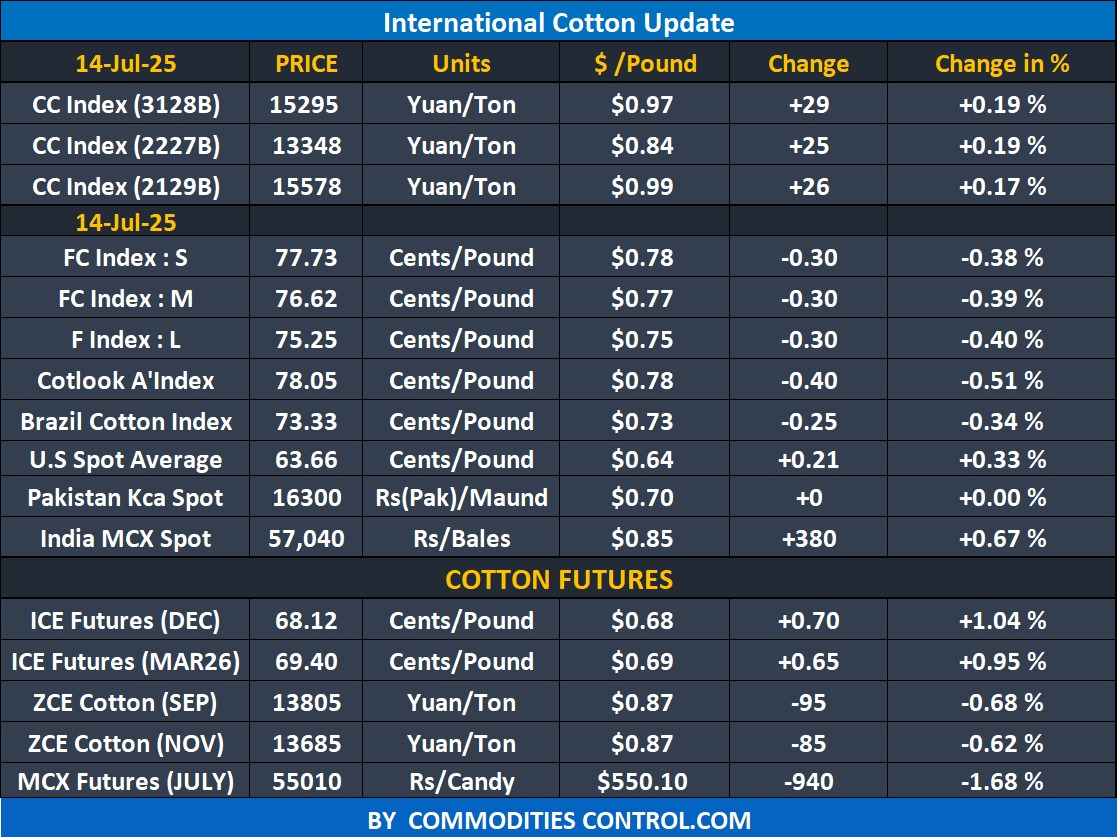Click the ICE Futures (MAR26) label
This screenshot has height=837, width=1118.
(126, 662)
